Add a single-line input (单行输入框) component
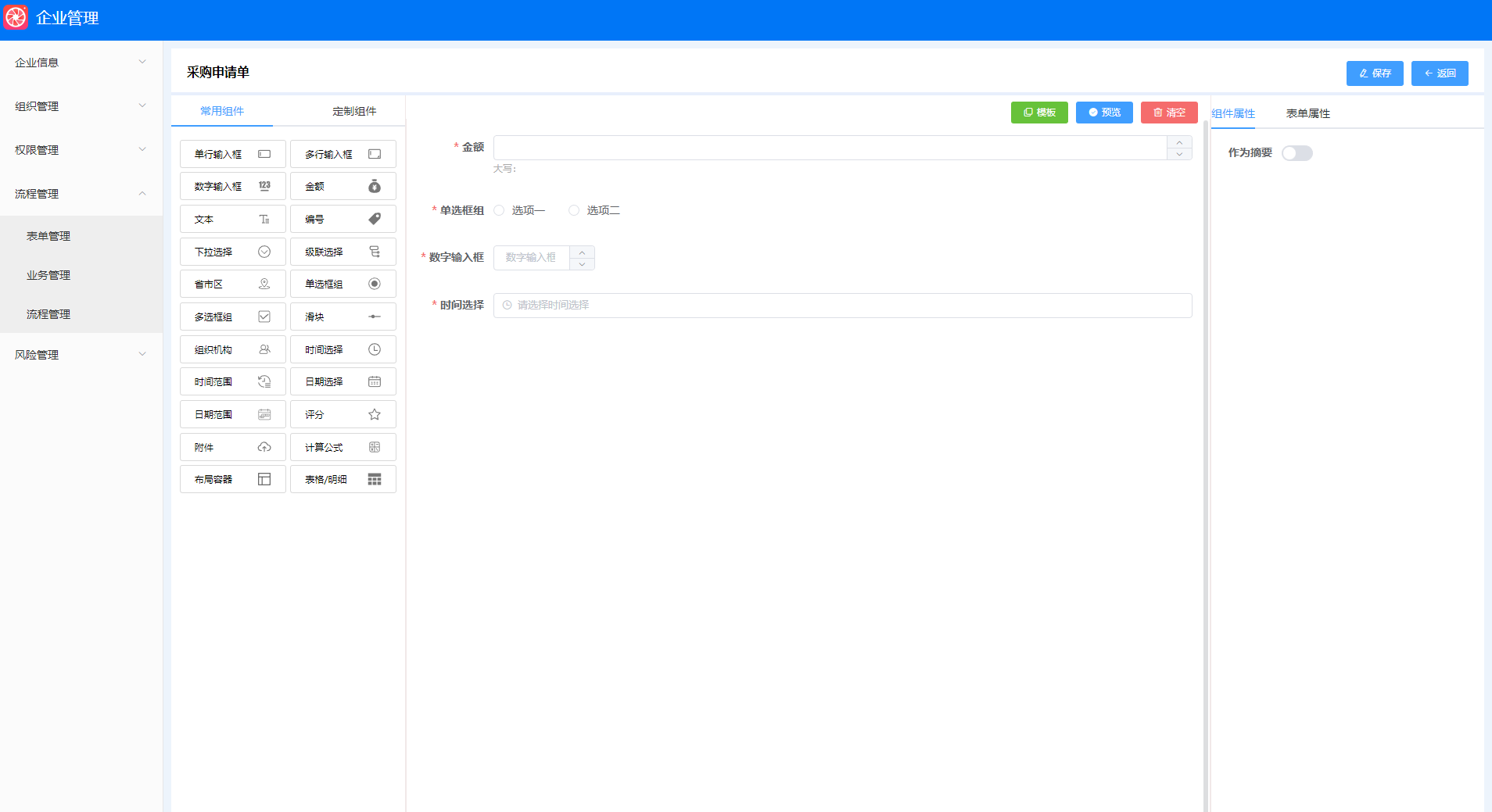This screenshot has height=812, width=1492. click(233, 154)
